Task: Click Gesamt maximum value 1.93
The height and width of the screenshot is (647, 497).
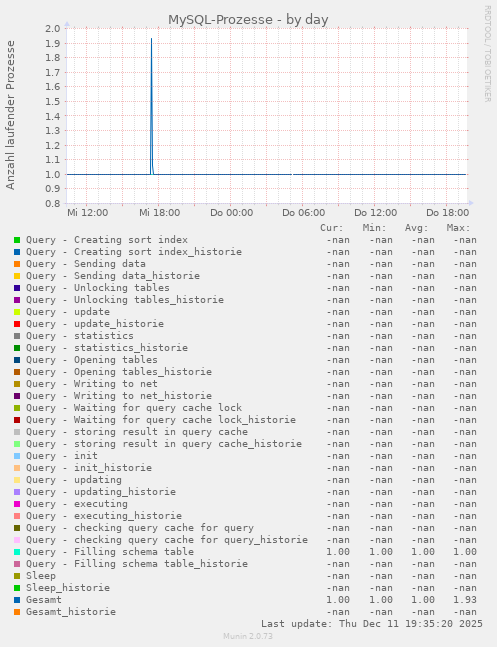Action: (465, 600)
